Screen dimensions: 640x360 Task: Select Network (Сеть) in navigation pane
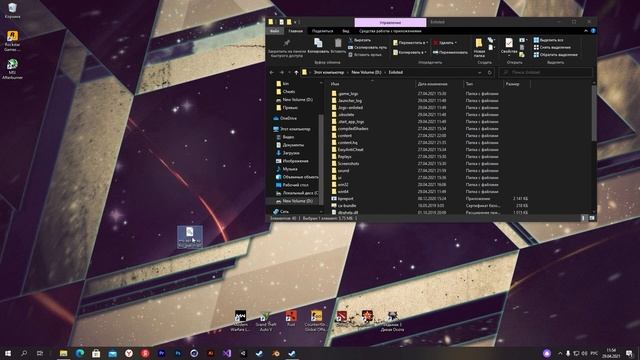(281, 211)
